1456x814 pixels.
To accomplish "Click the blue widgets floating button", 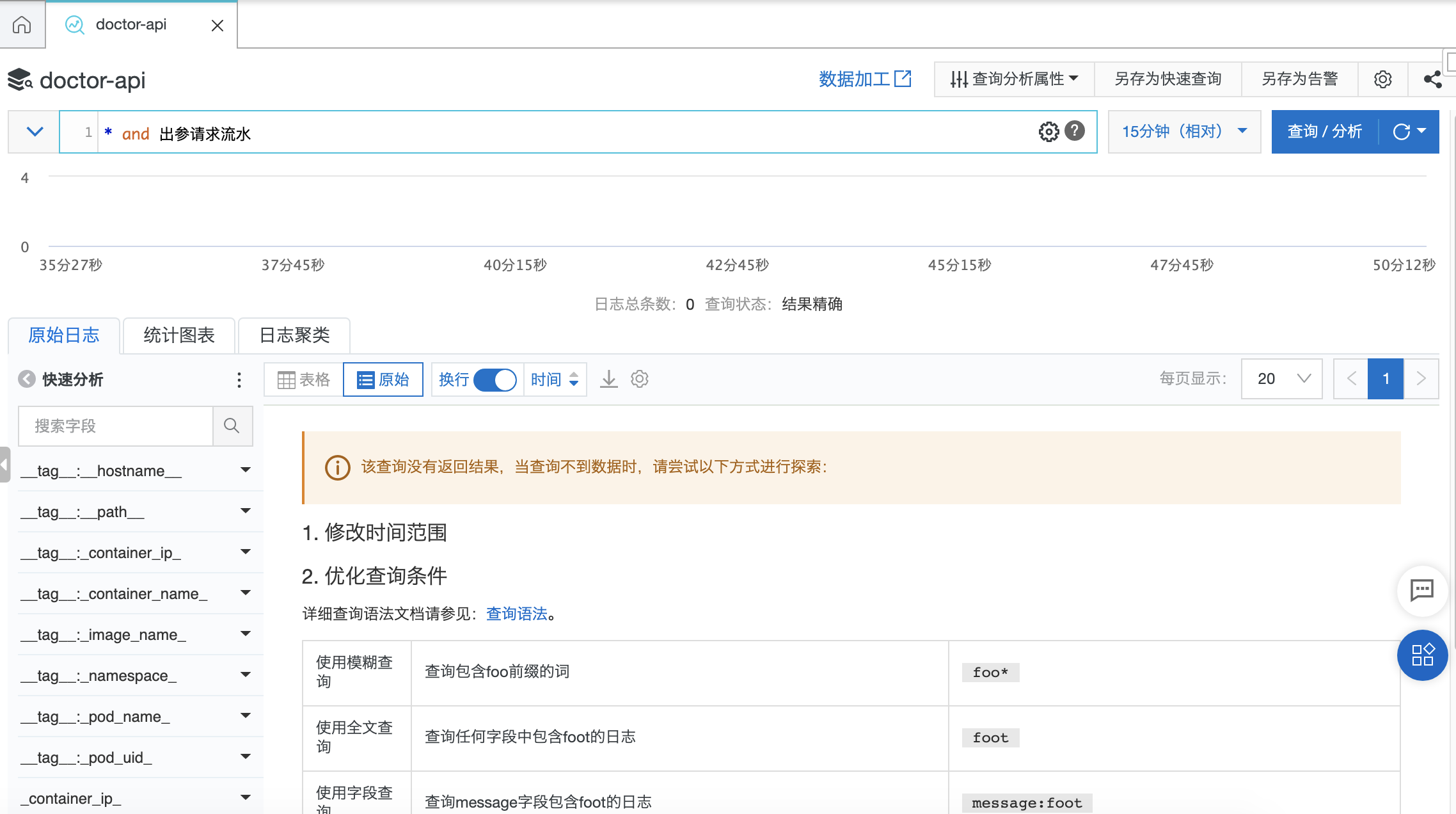I will click(1422, 655).
